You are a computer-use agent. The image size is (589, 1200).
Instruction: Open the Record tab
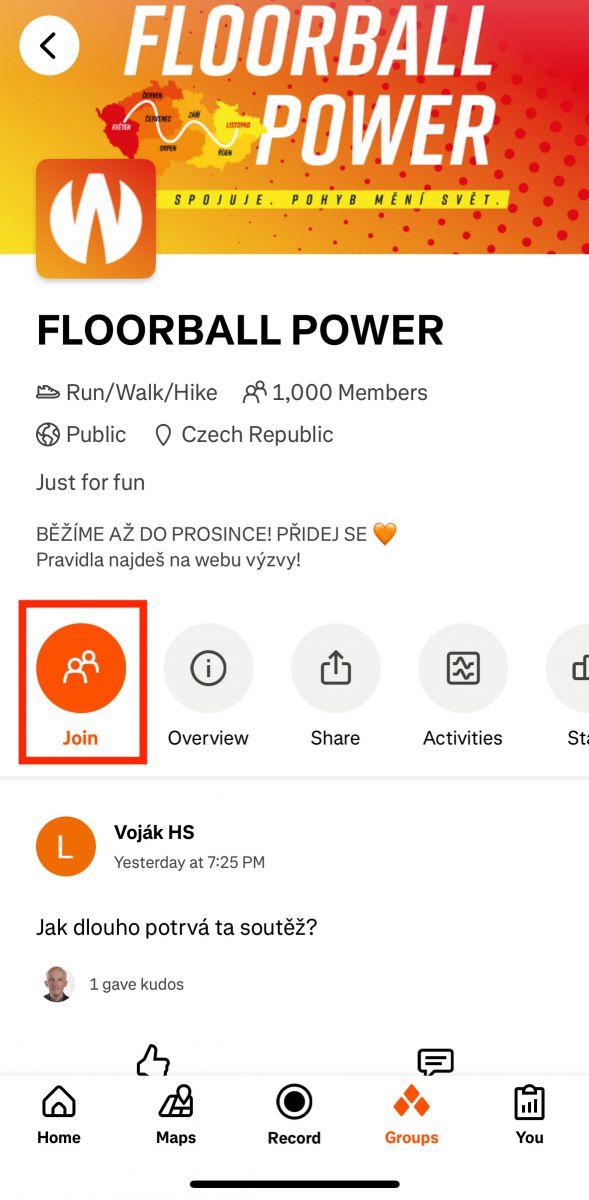point(294,1116)
